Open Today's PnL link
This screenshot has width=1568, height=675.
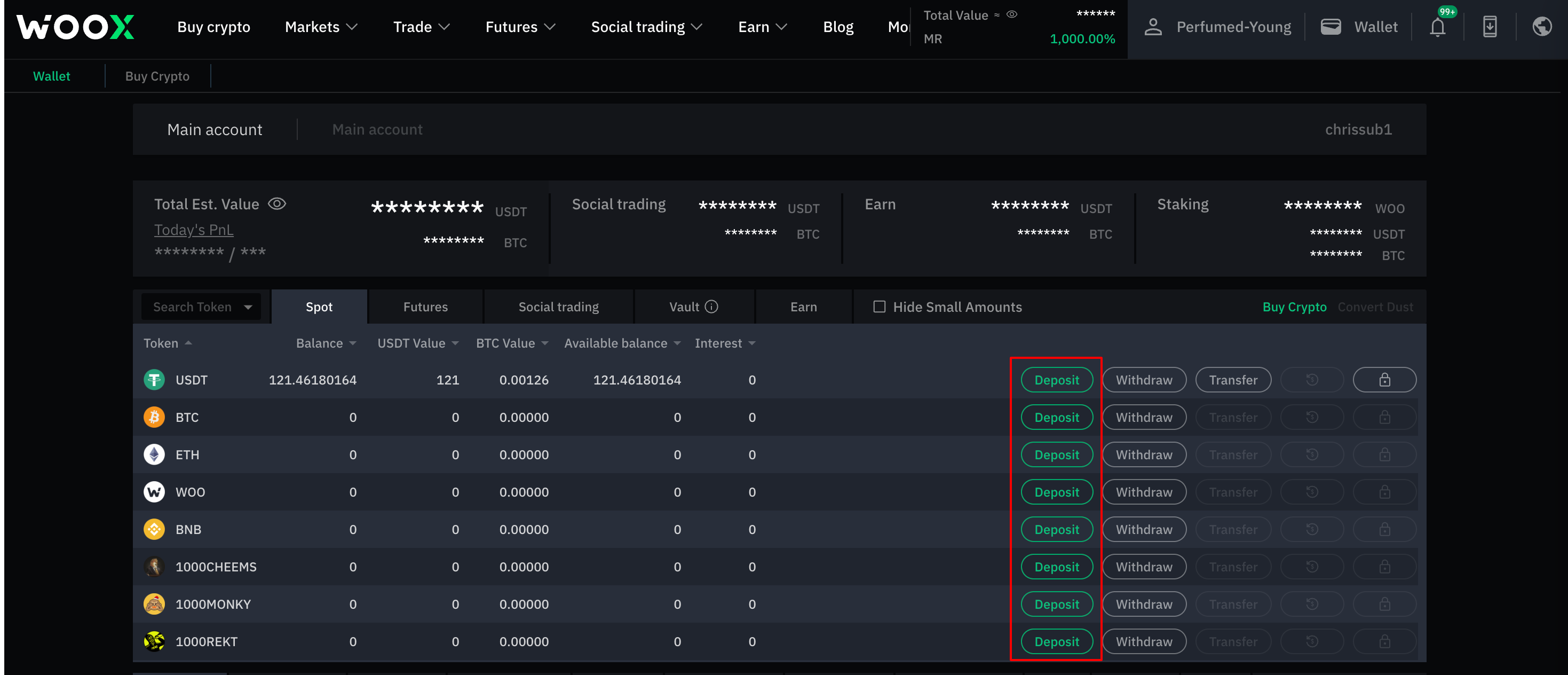click(x=194, y=230)
